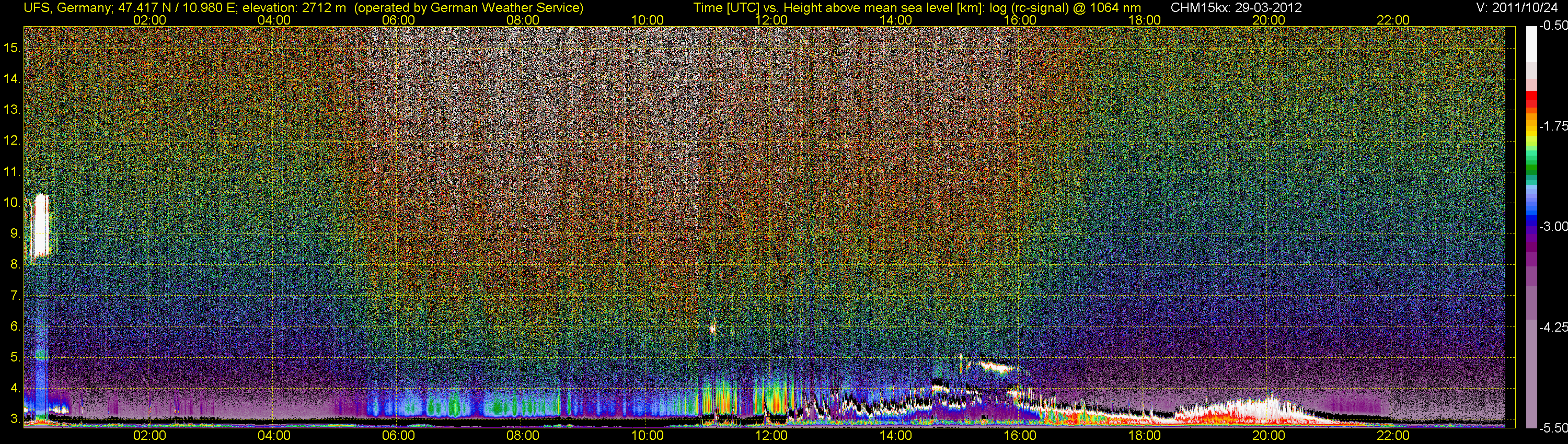This screenshot has width=1568, height=444.
Task: Click the 02:00 label on the top time axis
Action: [x=149, y=20]
